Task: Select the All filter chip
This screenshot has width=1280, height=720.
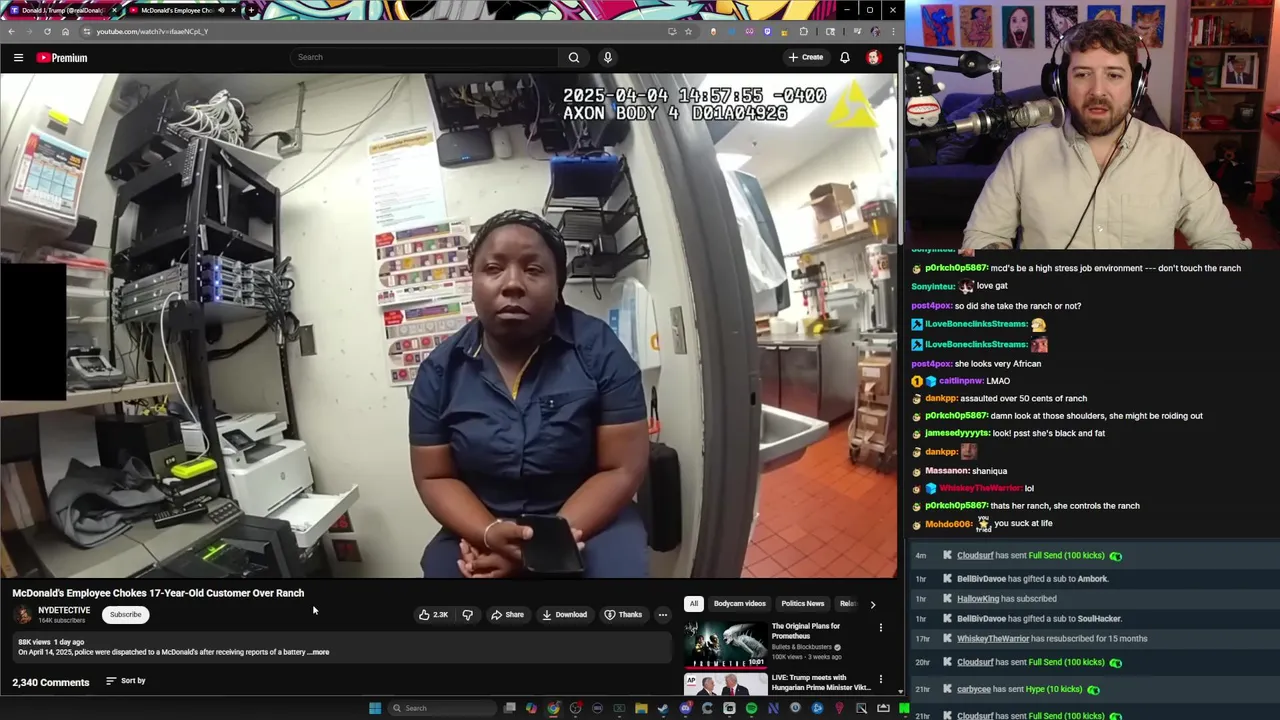Action: [x=693, y=604]
